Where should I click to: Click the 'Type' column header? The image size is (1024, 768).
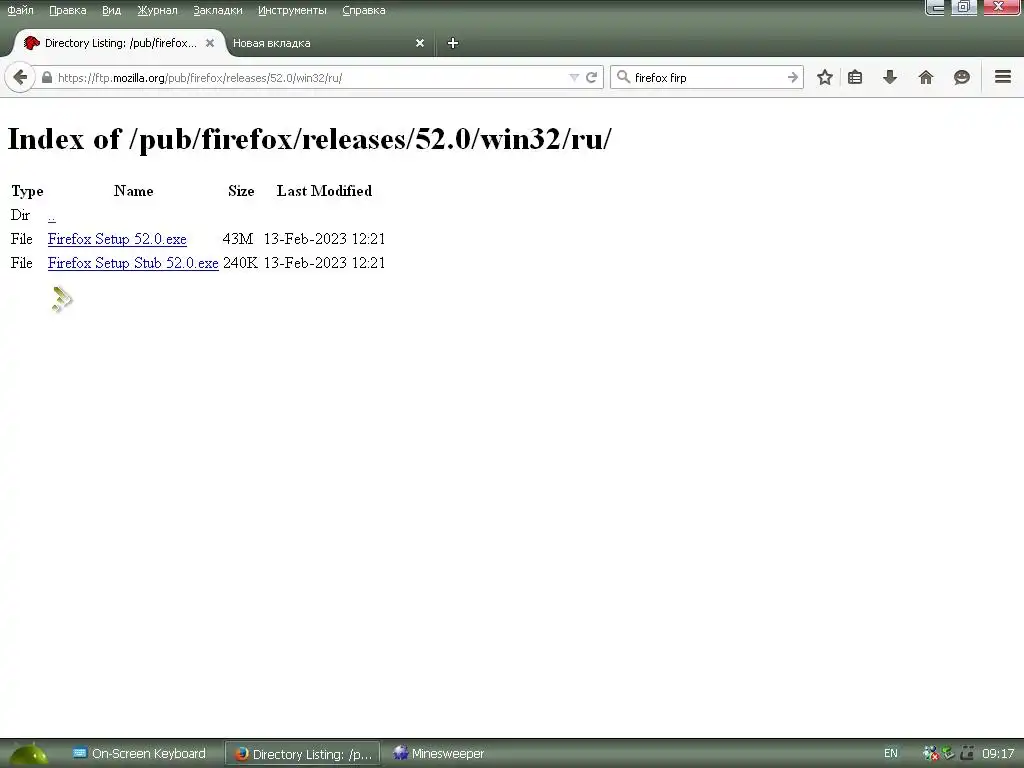[27, 191]
